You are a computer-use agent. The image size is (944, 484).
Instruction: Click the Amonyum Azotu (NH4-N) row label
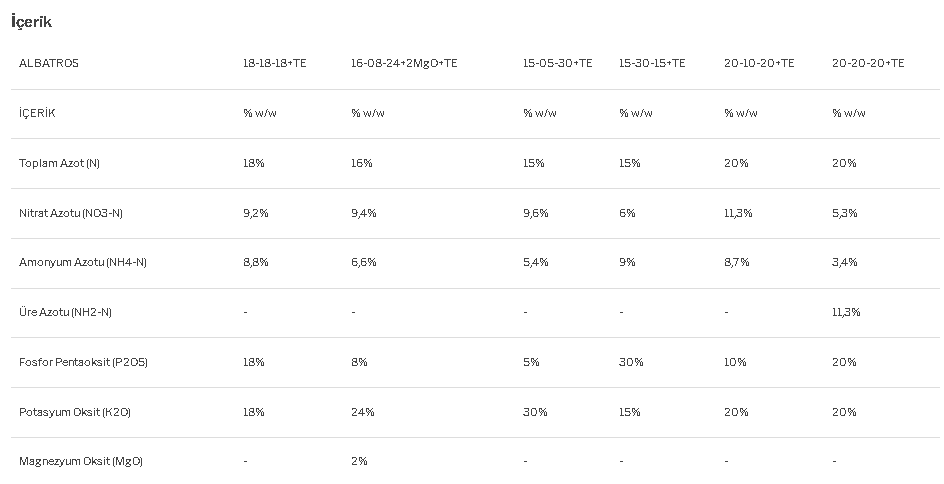(x=82, y=262)
